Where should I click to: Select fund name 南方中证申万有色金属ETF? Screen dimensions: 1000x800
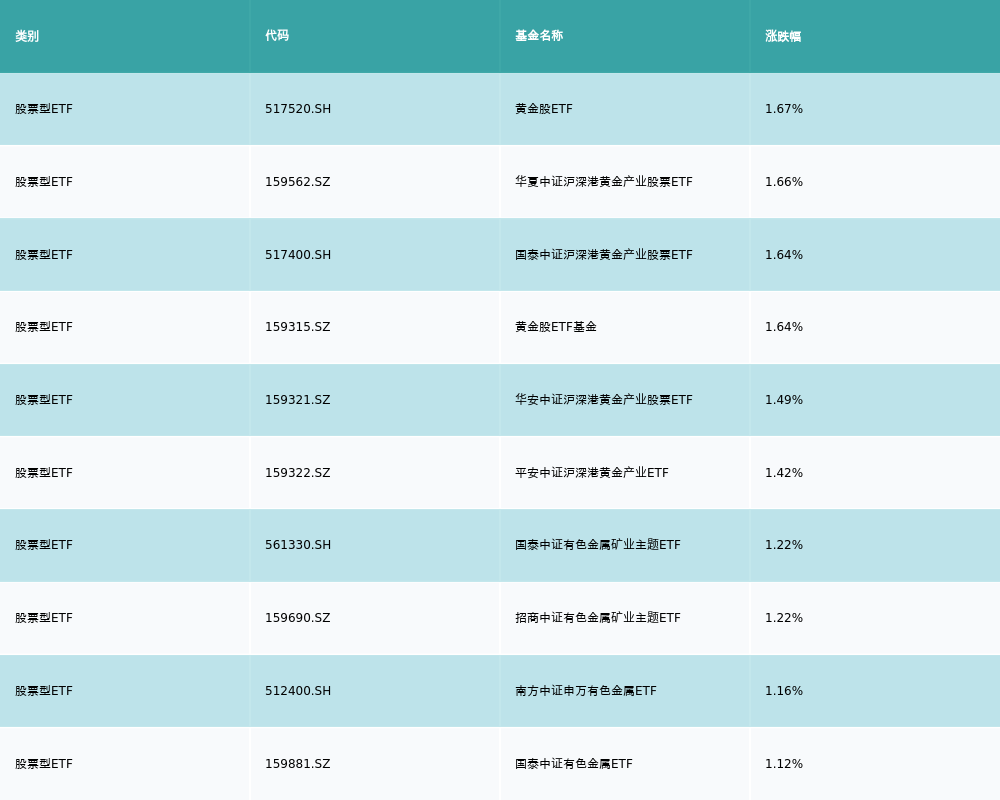tap(585, 691)
